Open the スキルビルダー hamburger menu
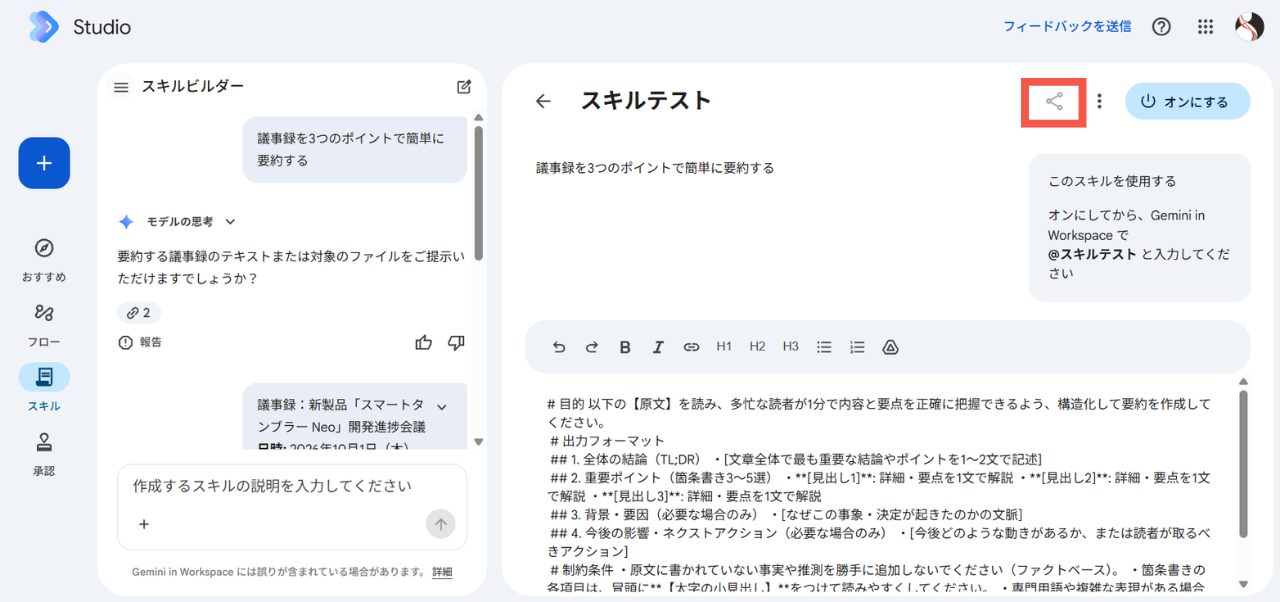 (121, 87)
